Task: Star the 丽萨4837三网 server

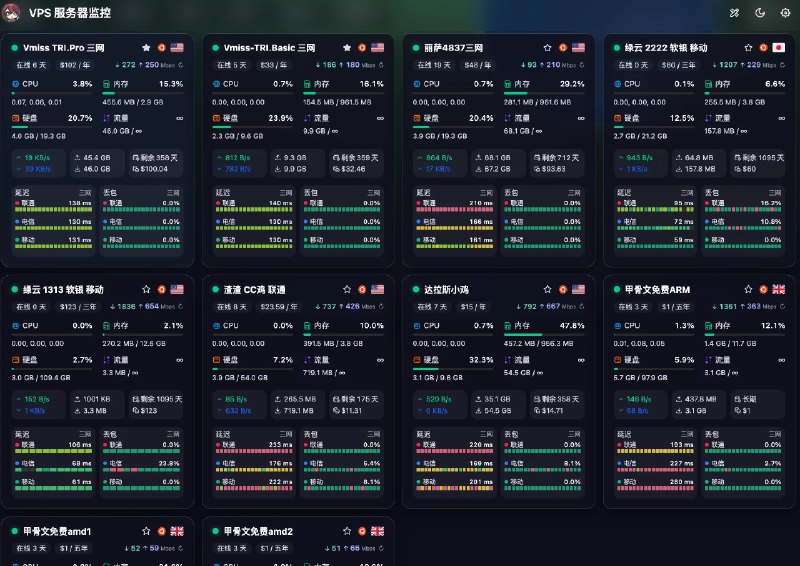Action: pos(547,47)
